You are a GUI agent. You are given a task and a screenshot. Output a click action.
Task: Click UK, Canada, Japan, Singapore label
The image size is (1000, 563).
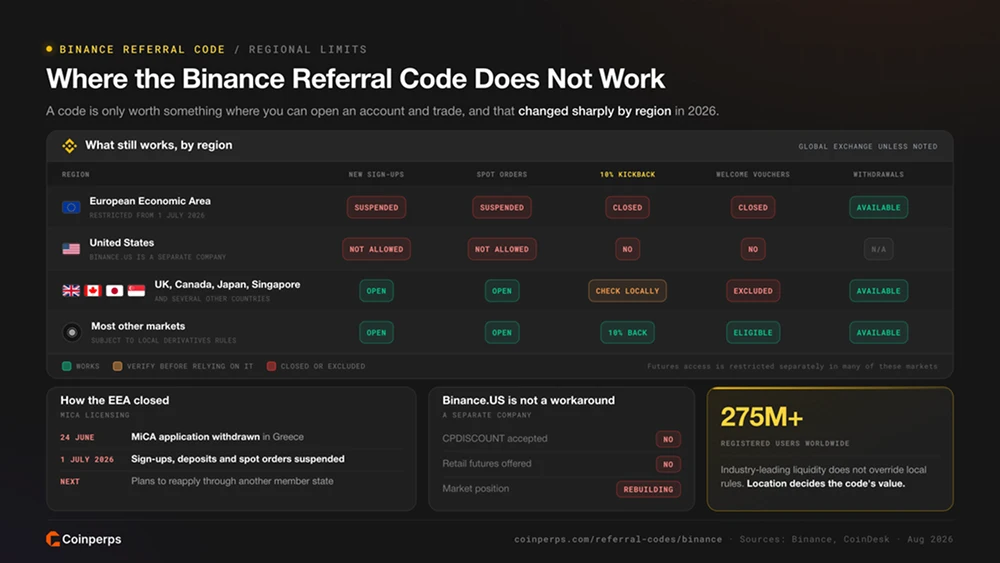[x=227, y=284]
